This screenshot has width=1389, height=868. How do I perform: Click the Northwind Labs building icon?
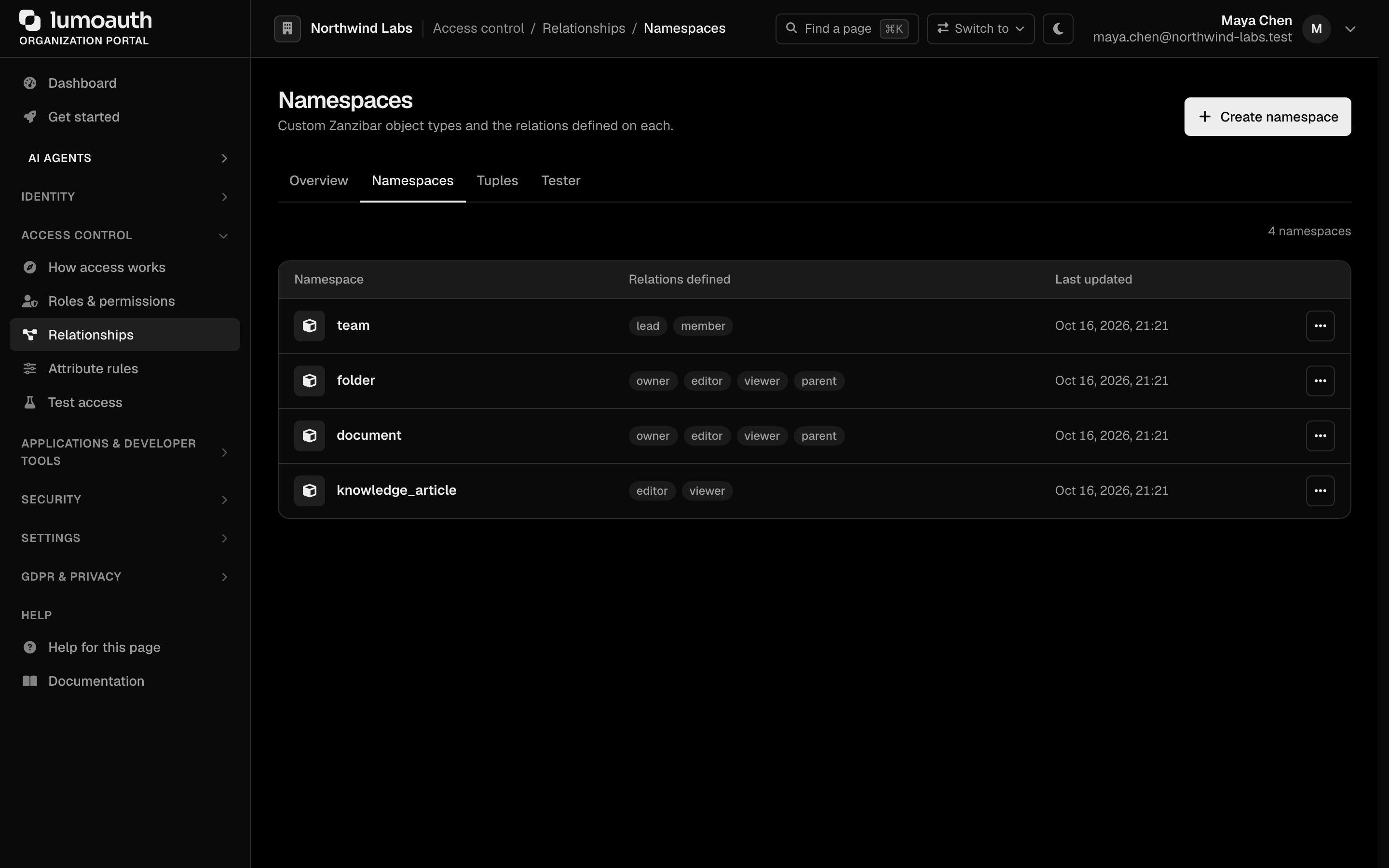(287, 29)
